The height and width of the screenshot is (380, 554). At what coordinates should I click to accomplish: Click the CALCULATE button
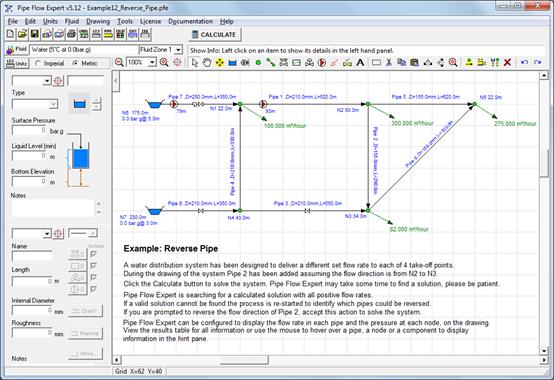(x=214, y=35)
